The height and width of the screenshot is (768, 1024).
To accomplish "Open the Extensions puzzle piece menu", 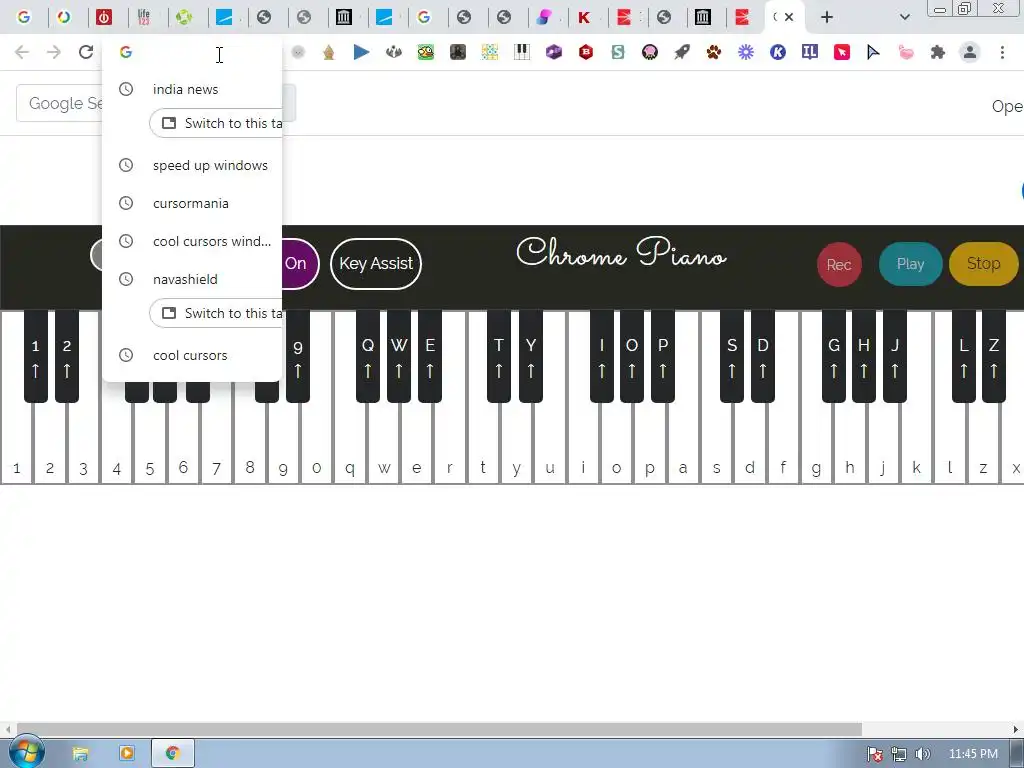I will click(938, 52).
